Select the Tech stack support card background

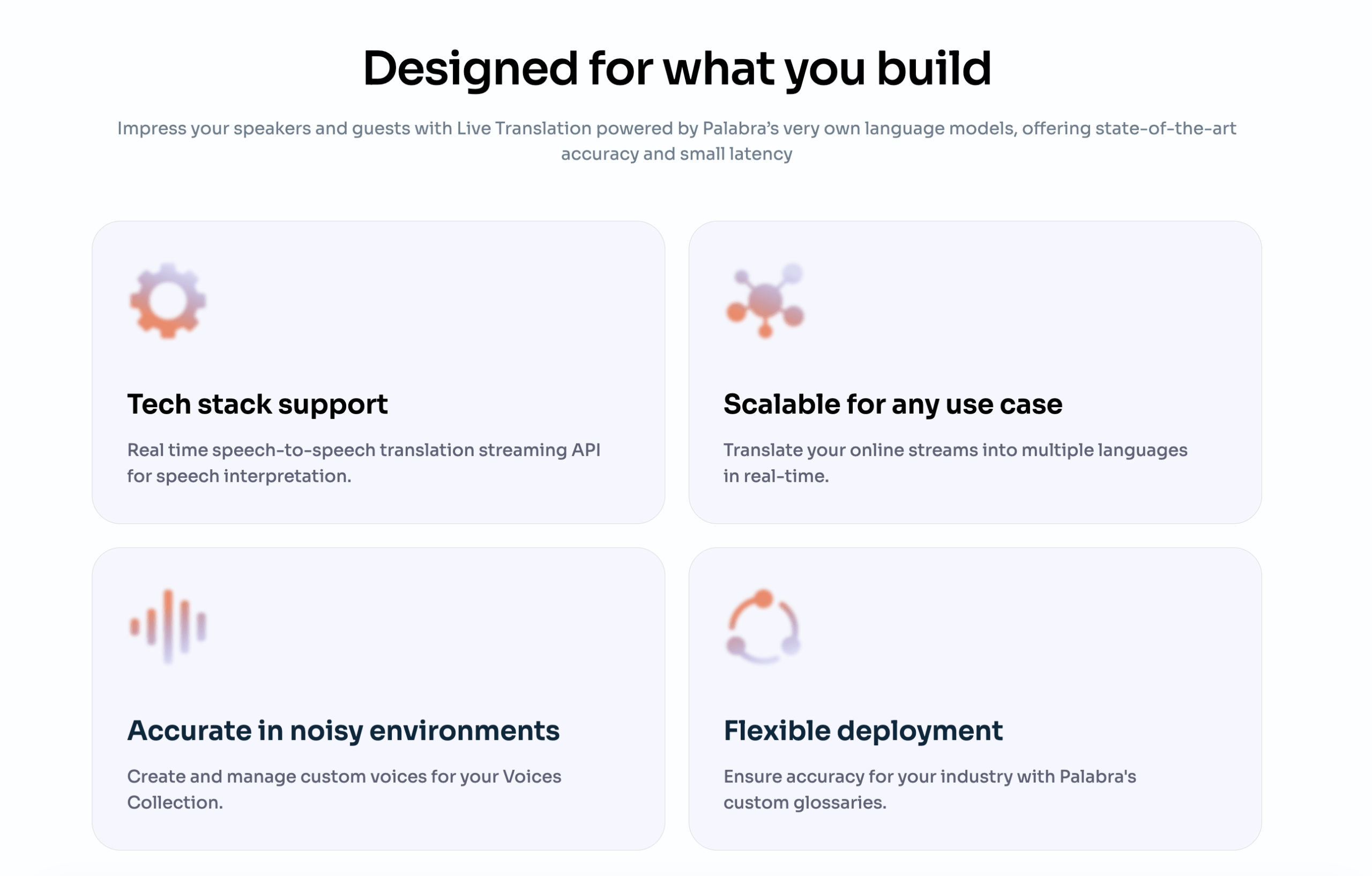tap(378, 372)
